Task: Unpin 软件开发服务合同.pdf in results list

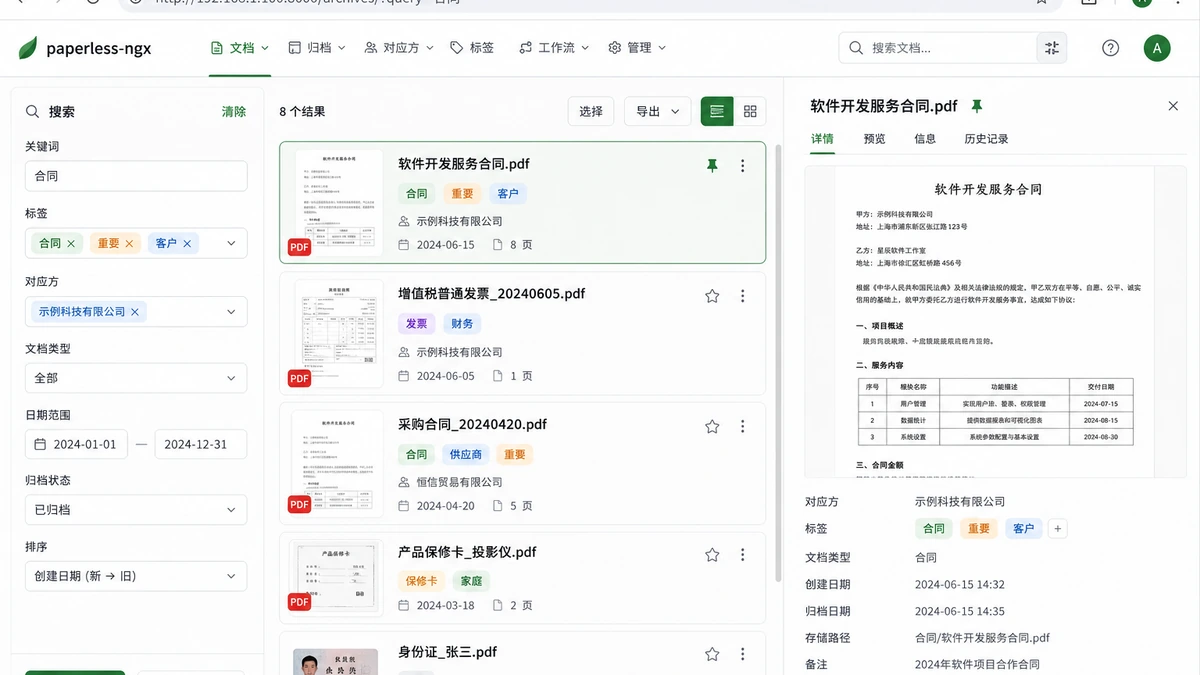Action: 712,166
